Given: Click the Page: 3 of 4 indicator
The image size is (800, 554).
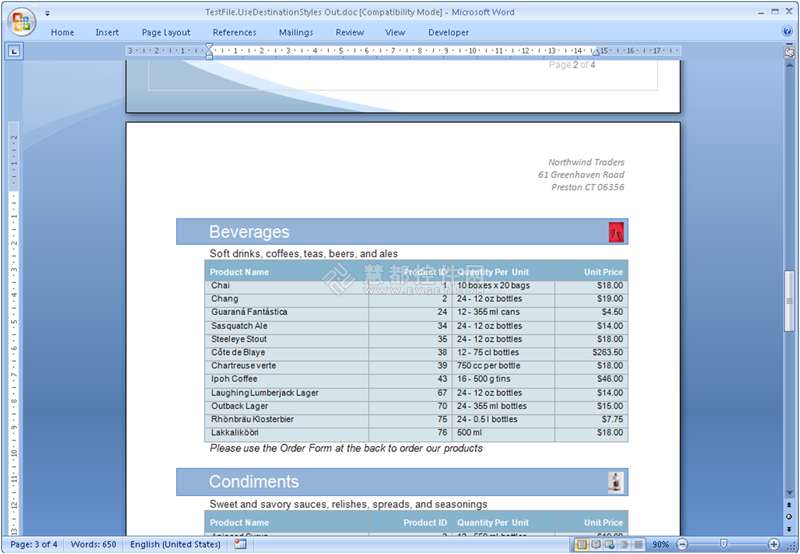Looking at the screenshot, I should point(34,544).
